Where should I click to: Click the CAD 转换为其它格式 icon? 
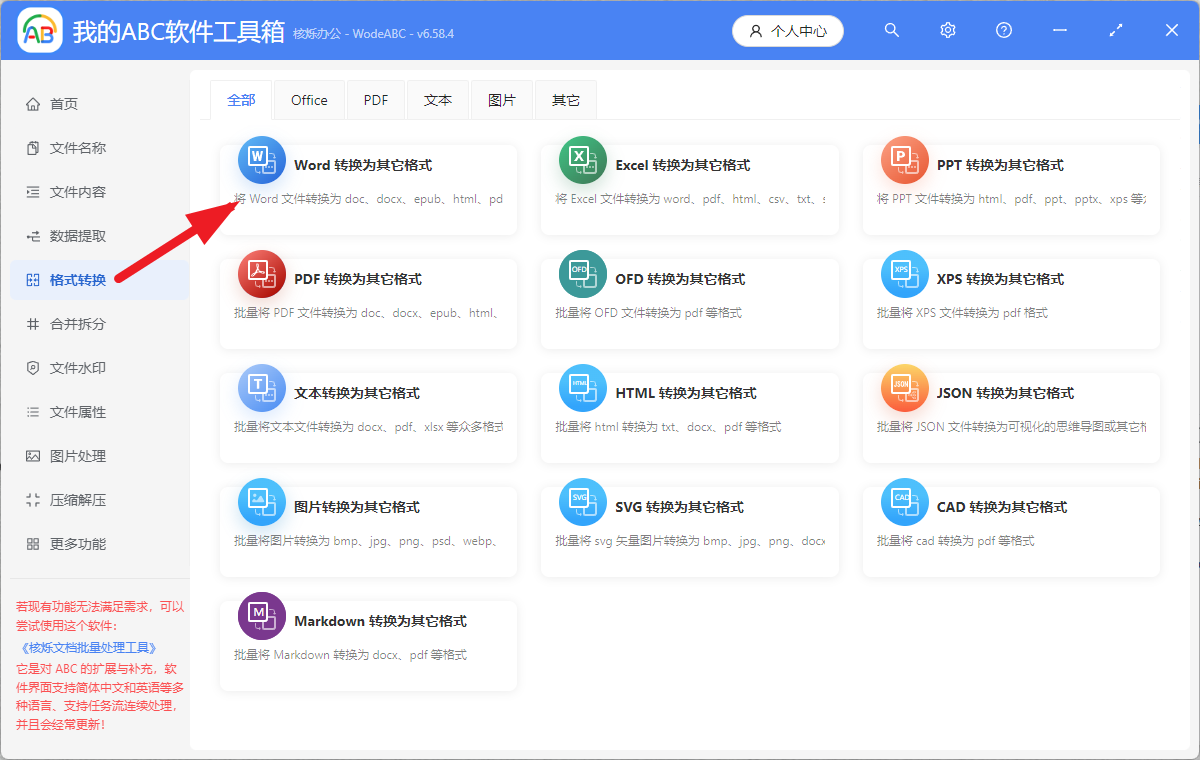pyautogui.click(x=904, y=502)
